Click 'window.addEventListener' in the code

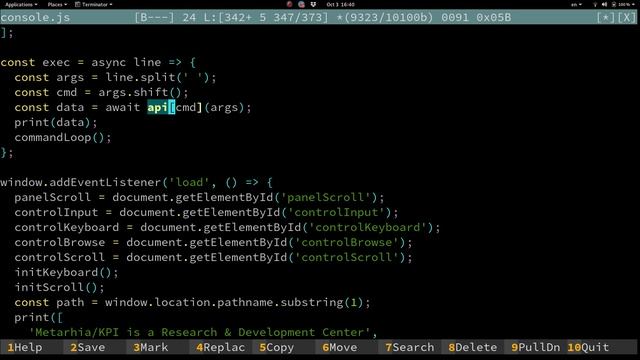81,182
